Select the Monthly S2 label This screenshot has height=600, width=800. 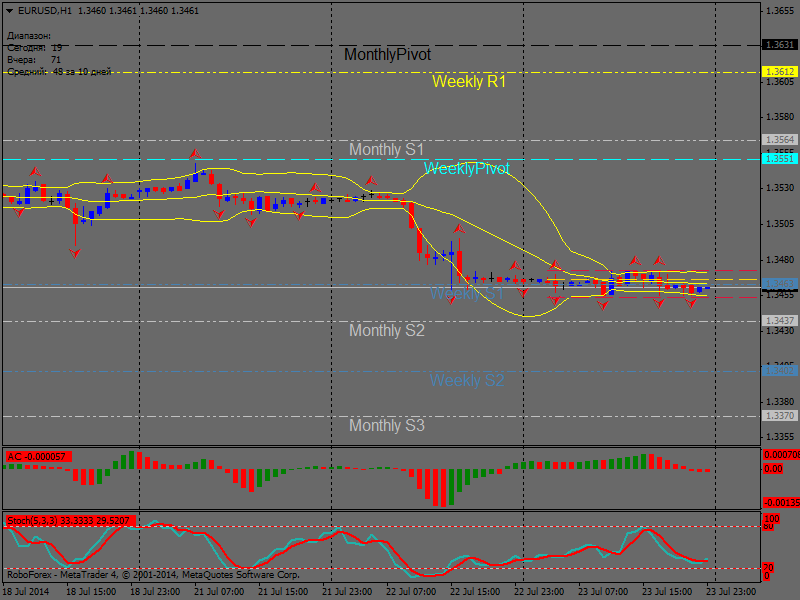click(387, 331)
